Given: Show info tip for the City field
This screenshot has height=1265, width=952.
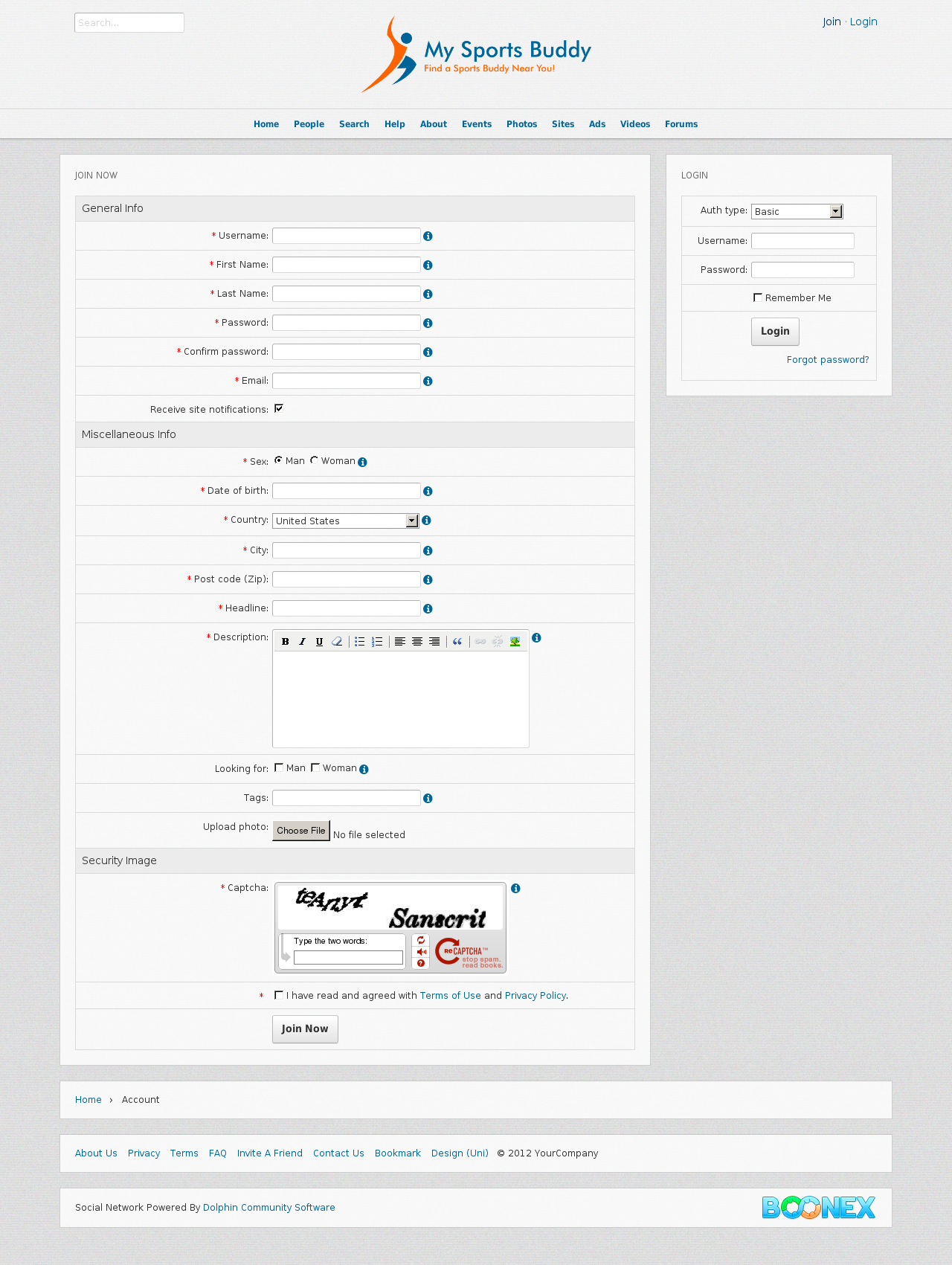Looking at the screenshot, I should (428, 550).
